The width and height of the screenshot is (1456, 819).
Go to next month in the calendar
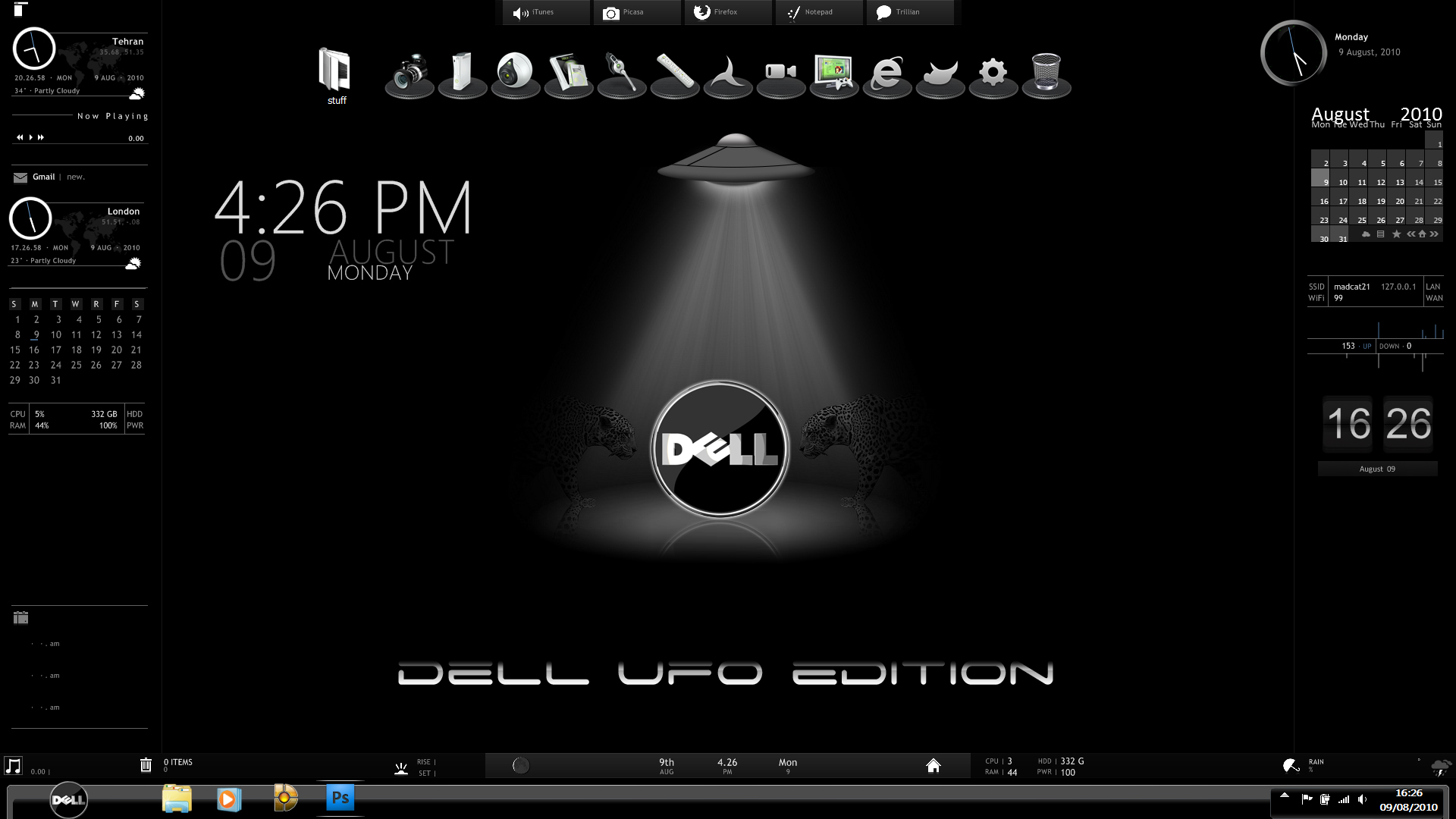click(x=1434, y=234)
